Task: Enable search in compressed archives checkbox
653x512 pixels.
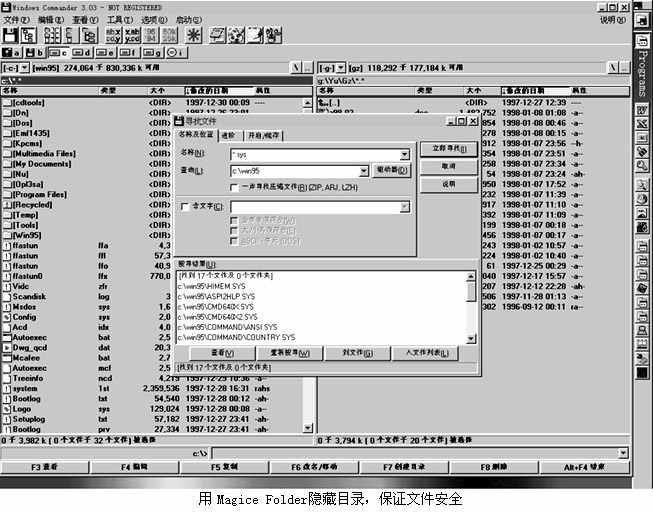Action: [234, 186]
